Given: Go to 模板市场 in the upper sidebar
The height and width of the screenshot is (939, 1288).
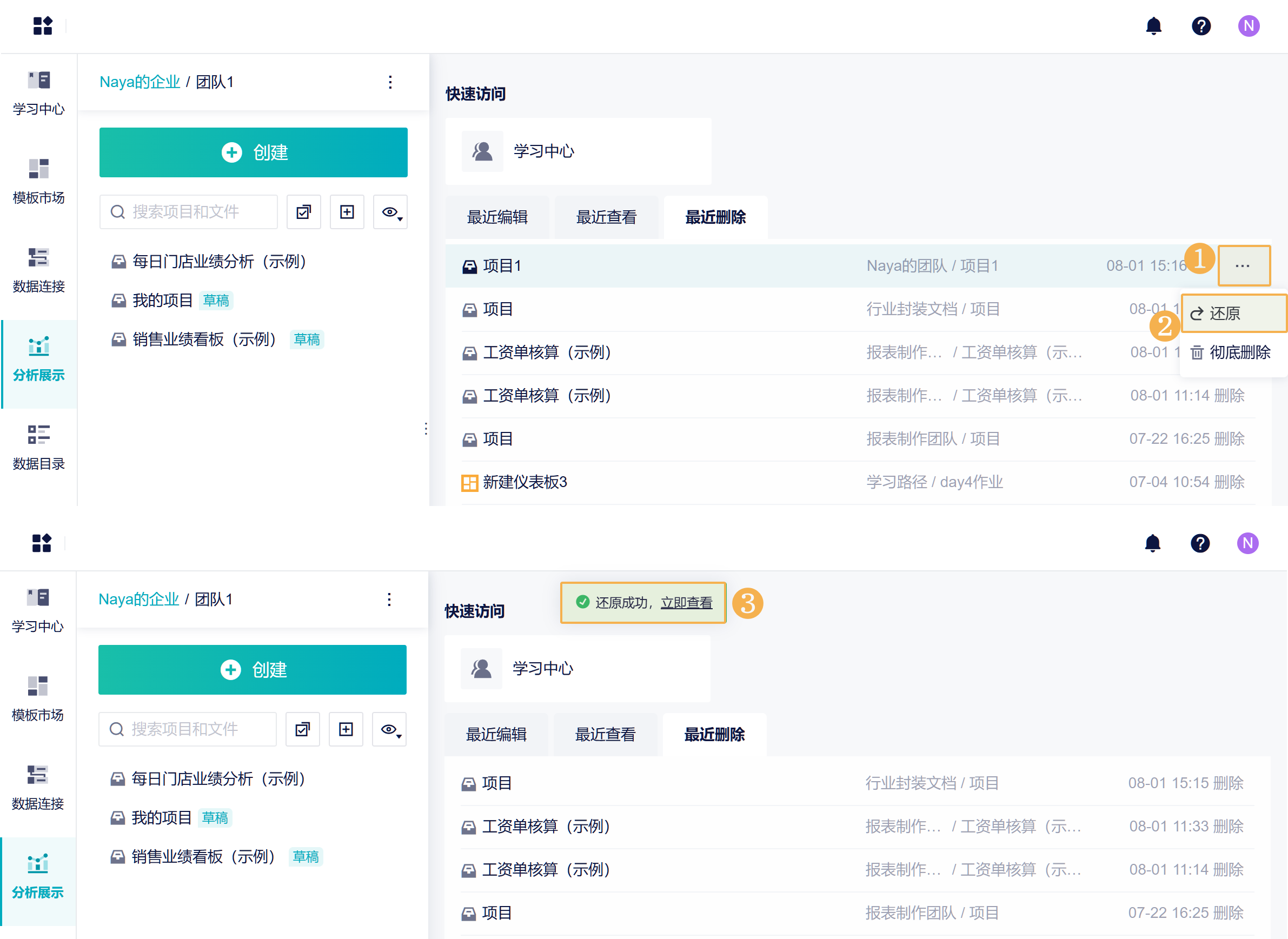Looking at the screenshot, I should point(38,181).
